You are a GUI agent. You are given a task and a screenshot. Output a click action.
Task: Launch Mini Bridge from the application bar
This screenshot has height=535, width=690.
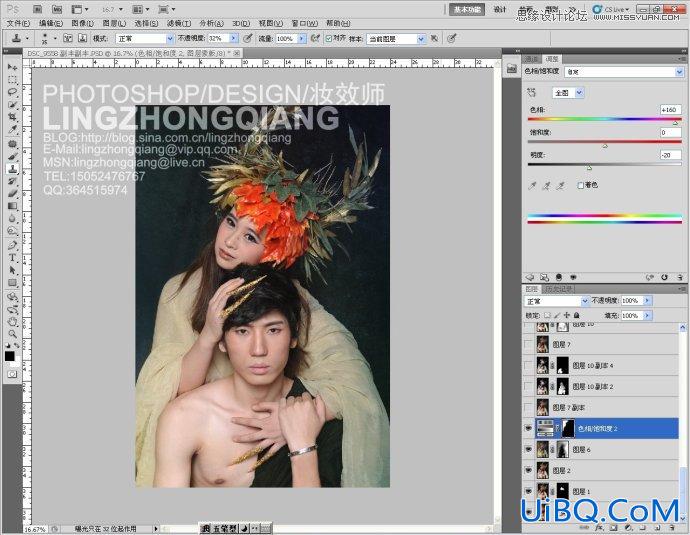point(57,9)
